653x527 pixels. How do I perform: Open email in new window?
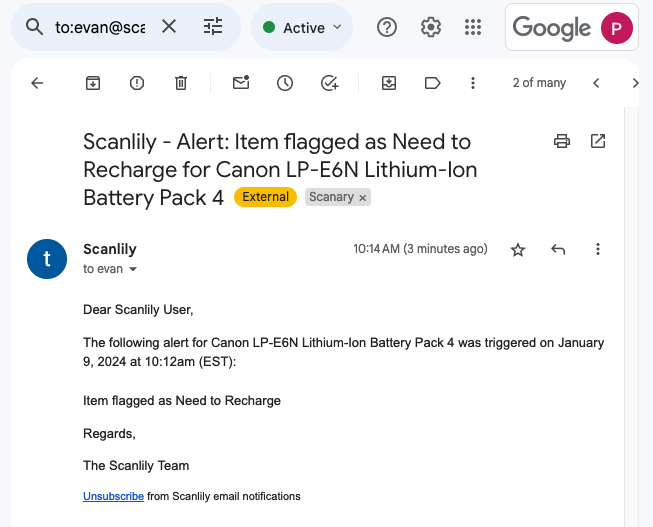click(x=598, y=142)
